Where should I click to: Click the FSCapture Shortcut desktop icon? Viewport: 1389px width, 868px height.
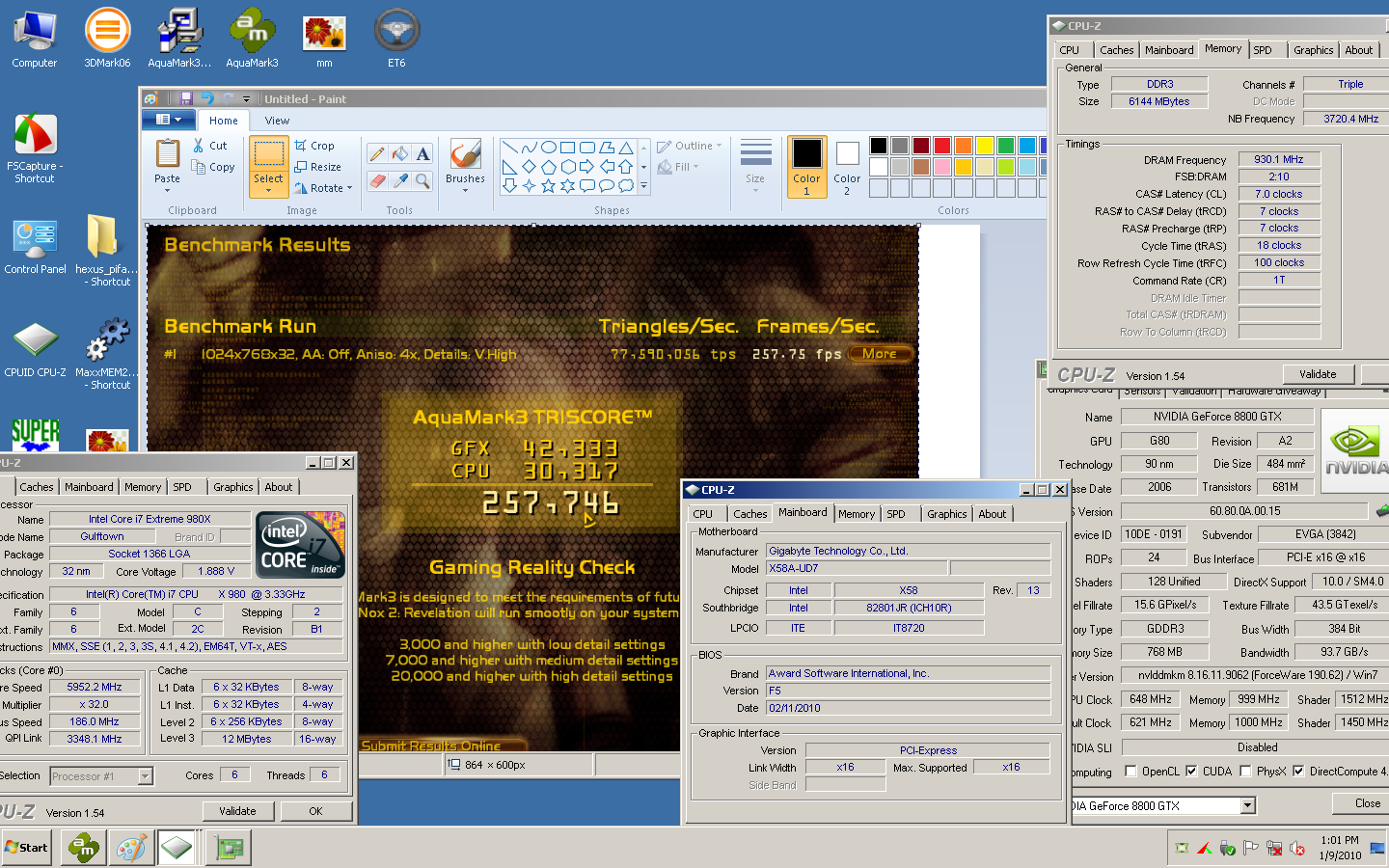[x=35, y=149]
